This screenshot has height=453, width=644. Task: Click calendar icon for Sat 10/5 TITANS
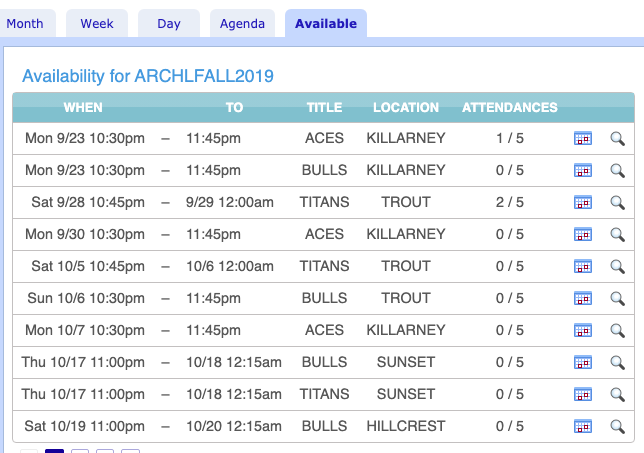(583, 267)
